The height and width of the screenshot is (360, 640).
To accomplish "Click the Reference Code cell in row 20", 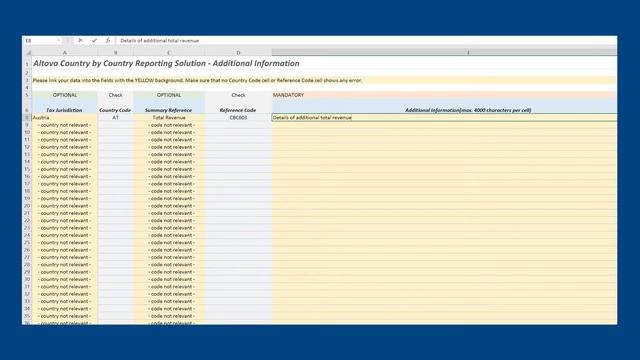I will coord(238,206).
